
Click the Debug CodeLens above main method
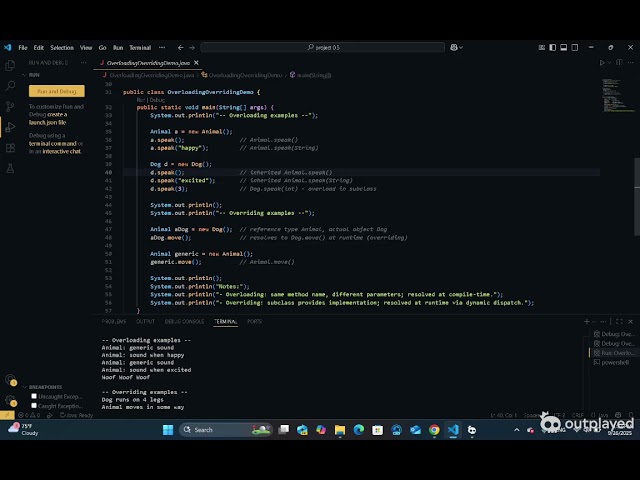click(x=157, y=100)
